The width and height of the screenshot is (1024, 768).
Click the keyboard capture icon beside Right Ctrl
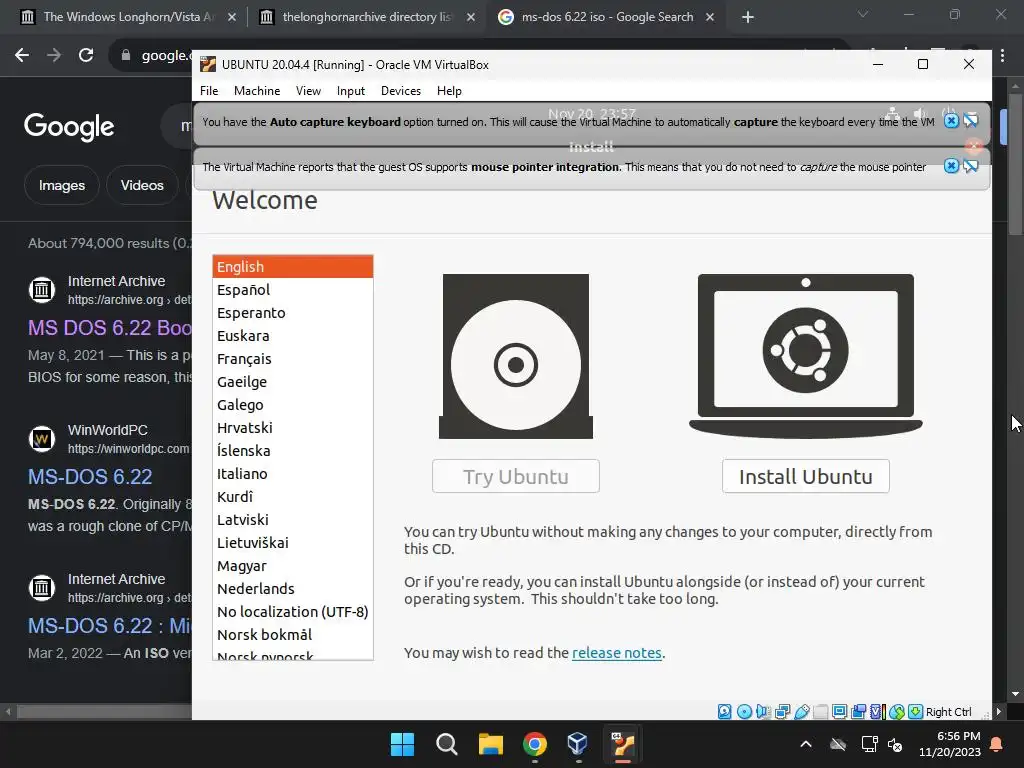(916, 712)
